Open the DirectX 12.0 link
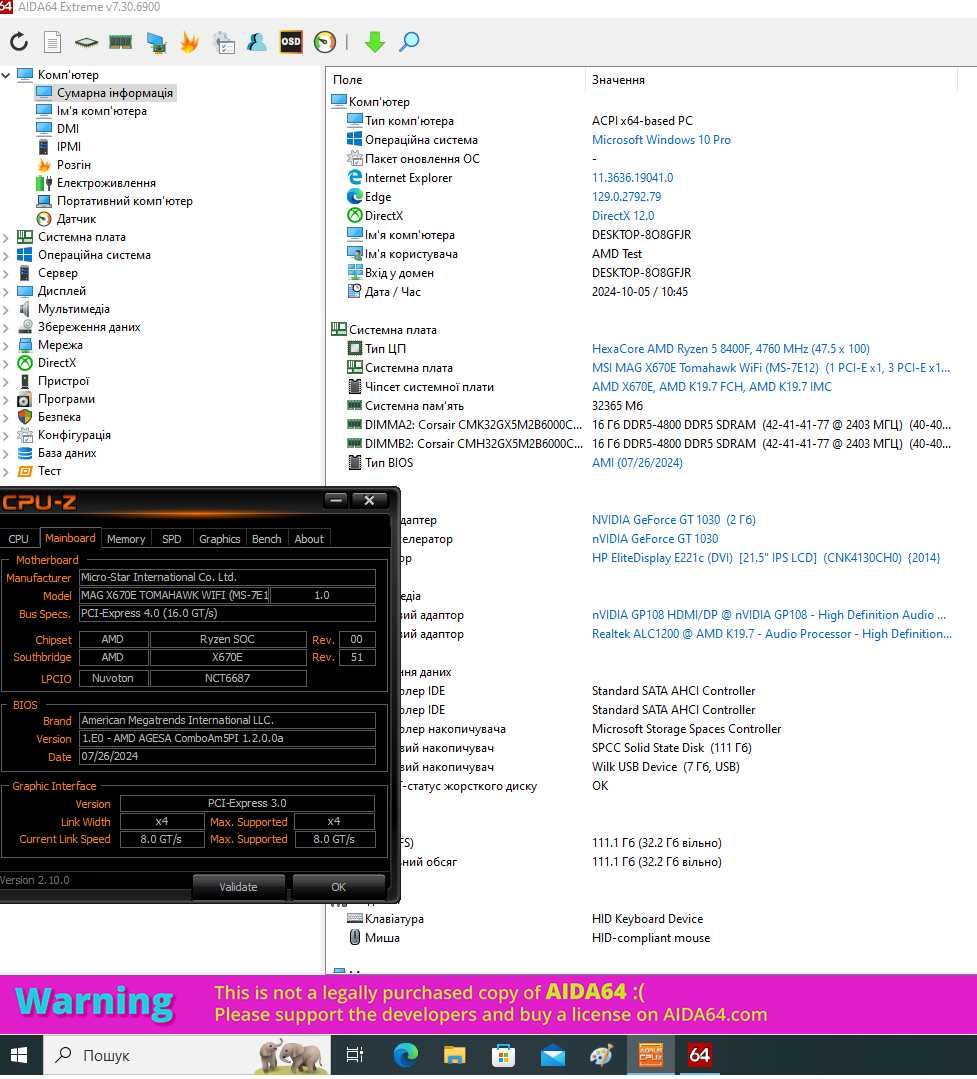 623,215
